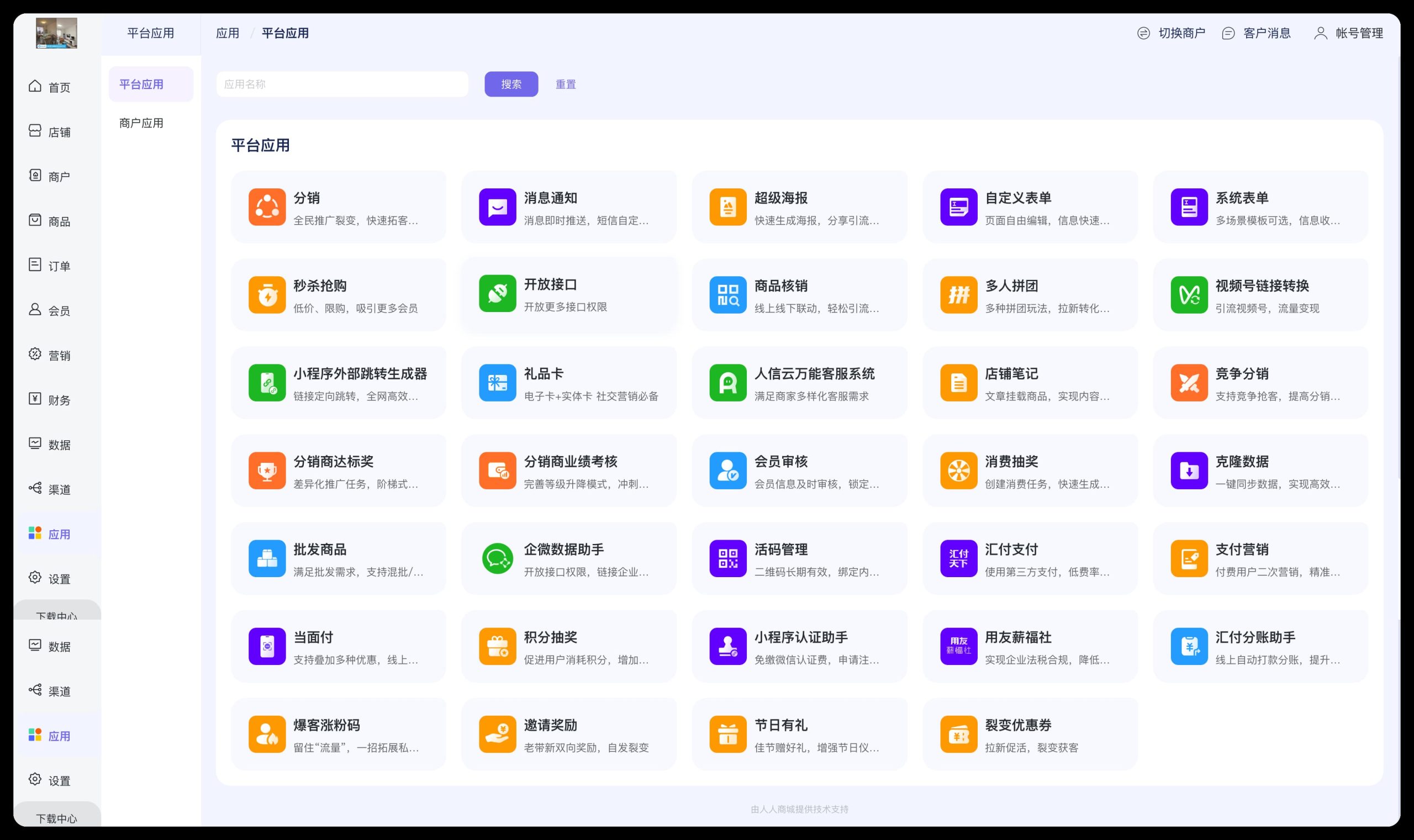Open the 企微数据助手 green chat icon
Screen dimensions: 1414x840
point(497,559)
